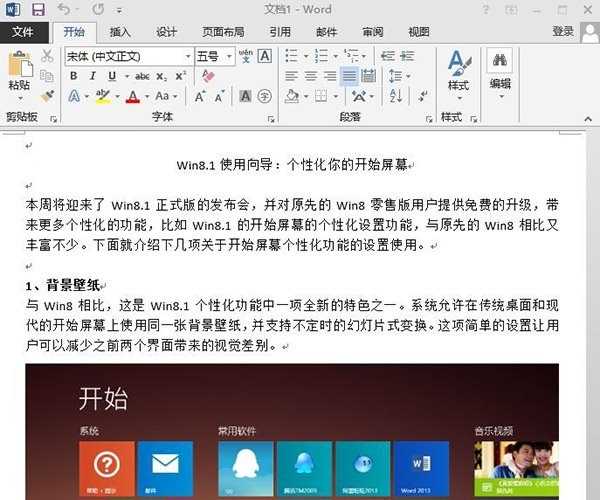Increase the paragraph indent
This screenshot has height=500, width=600.
[407, 56]
